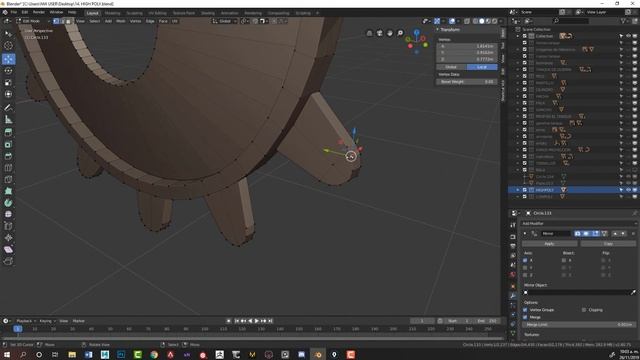Select the Shear tool
Viewport: 640px width, 360px height.
(x=8, y=249)
